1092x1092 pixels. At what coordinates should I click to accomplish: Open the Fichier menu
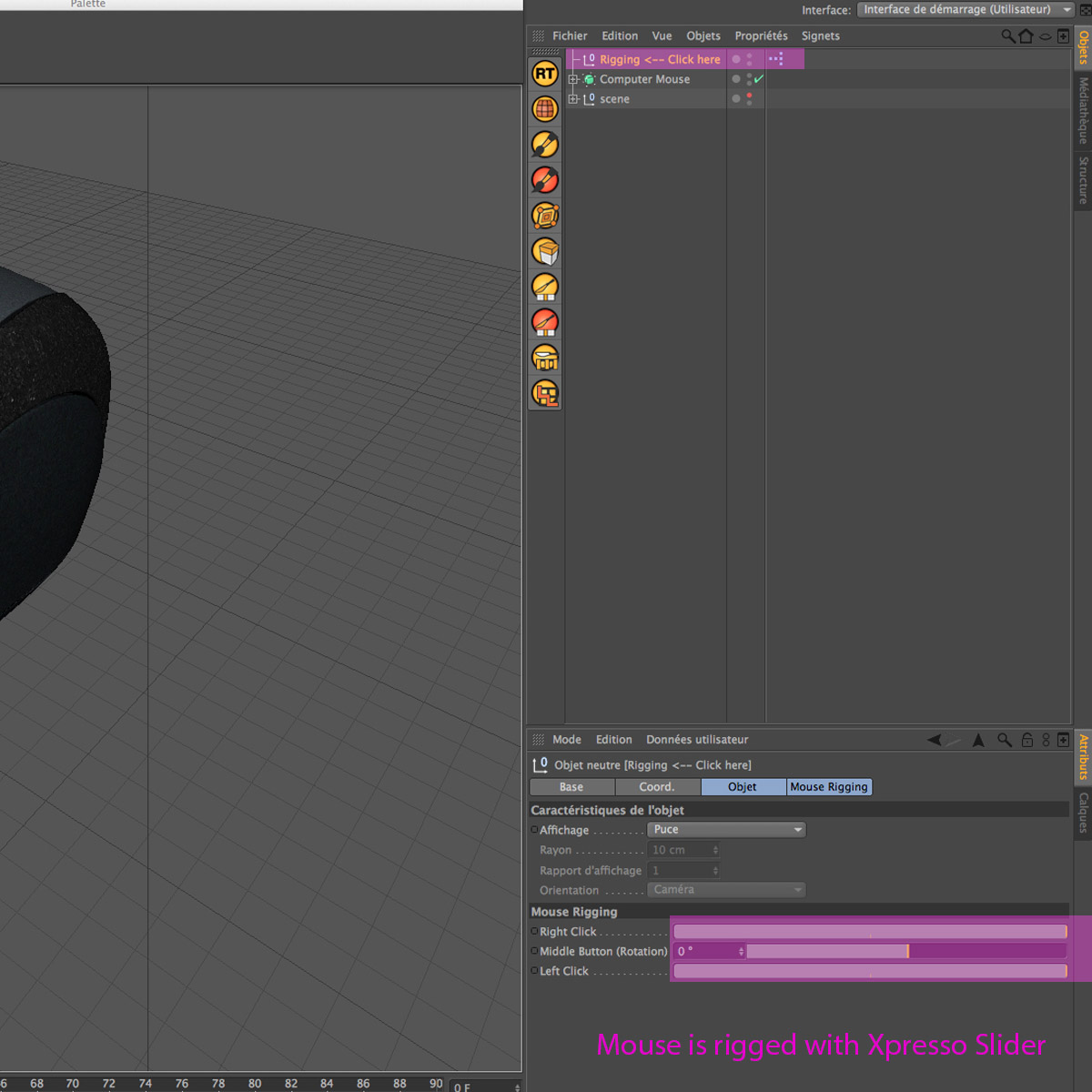pyautogui.click(x=570, y=36)
